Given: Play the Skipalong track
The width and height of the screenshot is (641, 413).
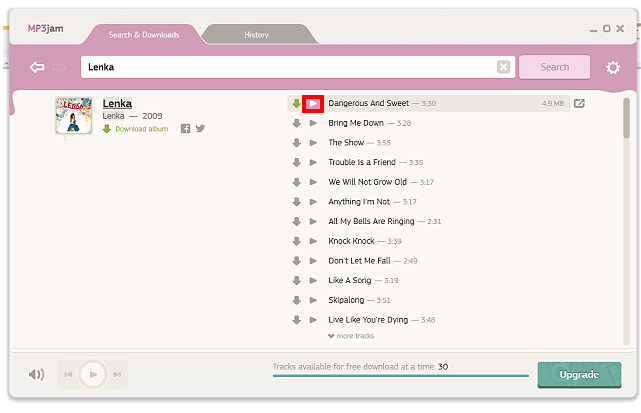Looking at the screenshot, I should pos(313,300).
